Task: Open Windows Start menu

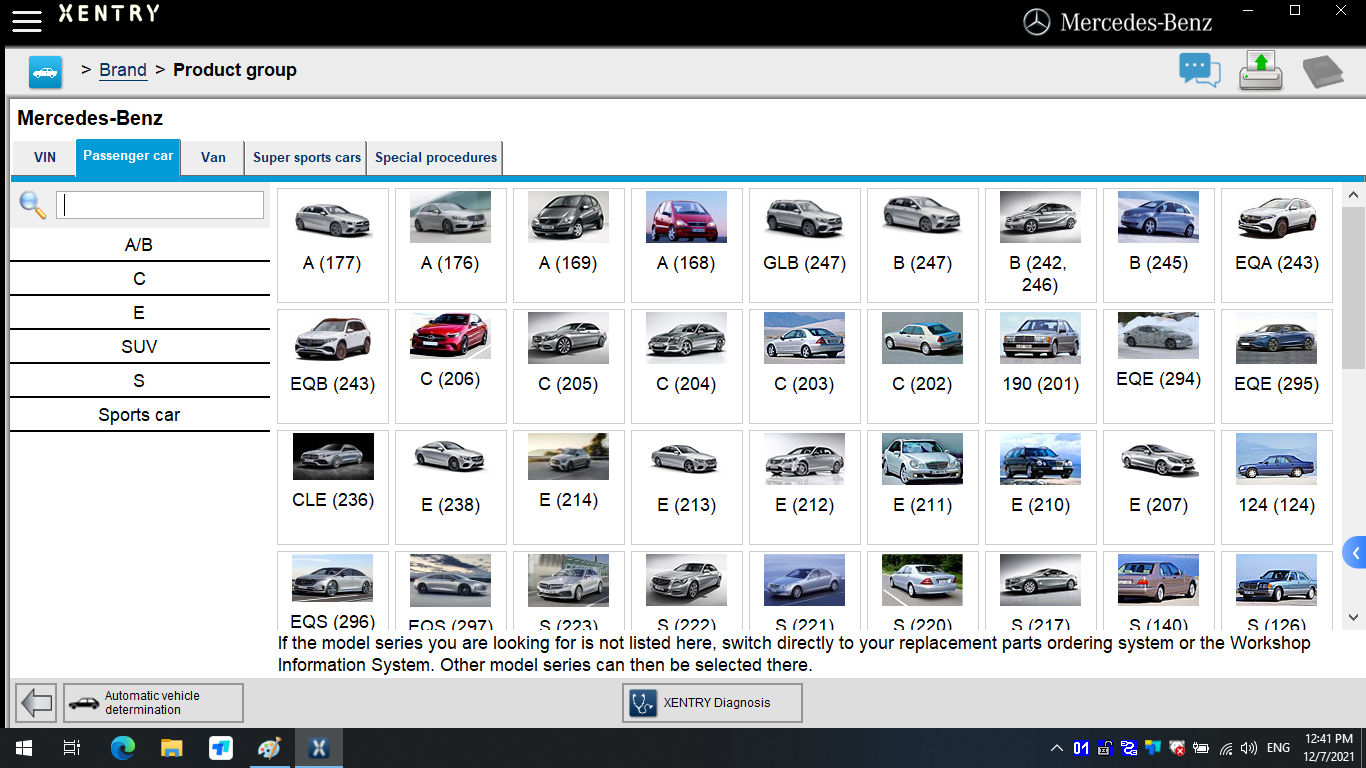Action: click(23, 748)
